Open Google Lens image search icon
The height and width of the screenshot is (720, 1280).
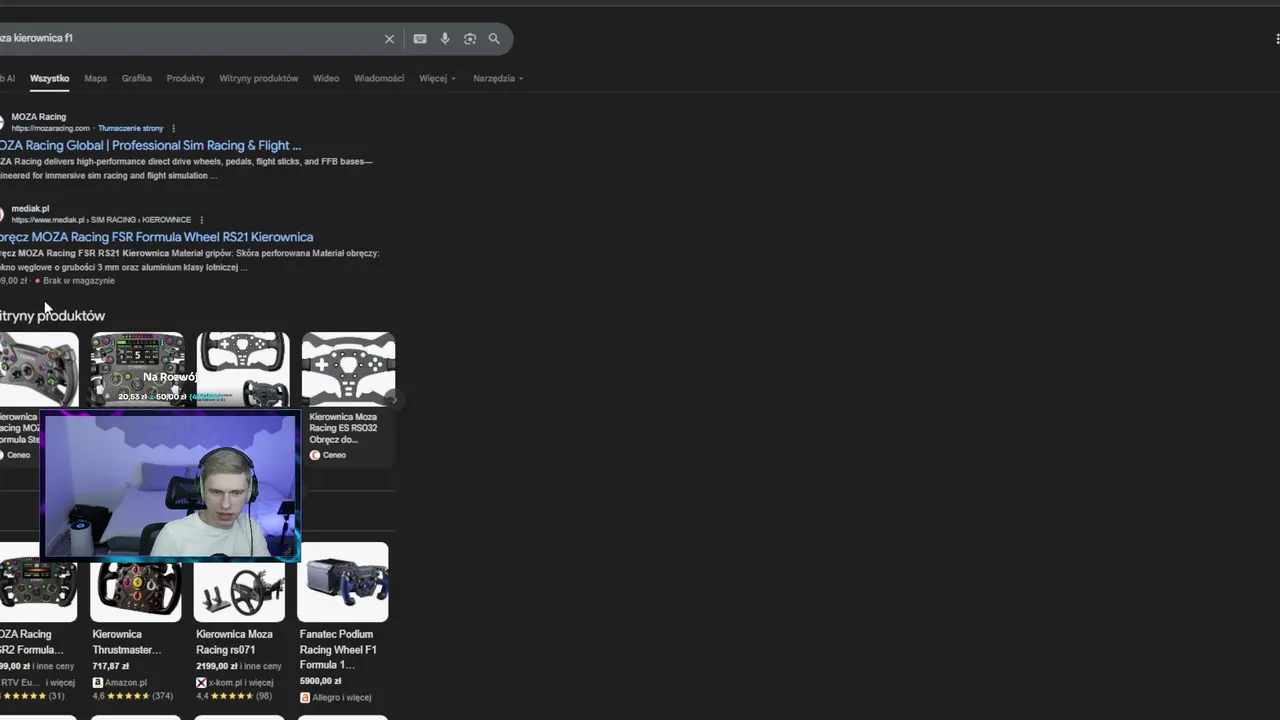coord(470,39)
